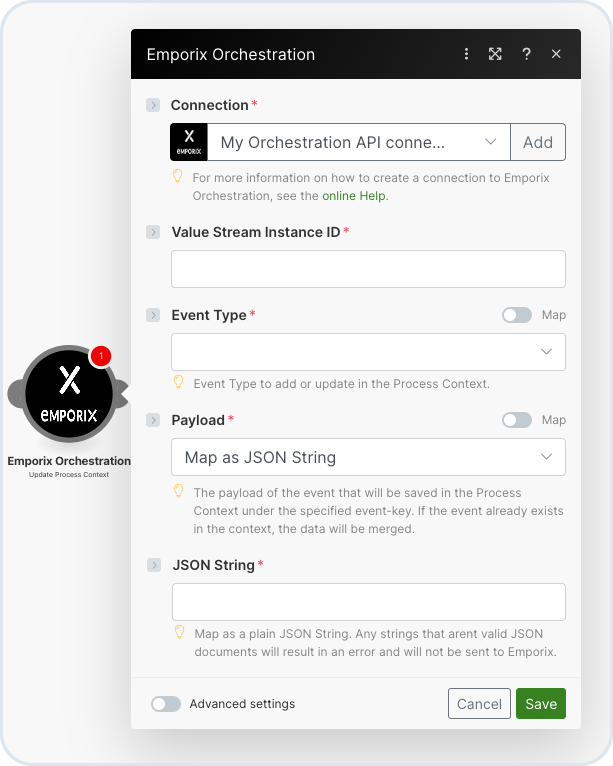Viewport: 613px width, 766px height.
Task: Click the lightbulb hint icon under Payload
Action: [x=179, y=491]
